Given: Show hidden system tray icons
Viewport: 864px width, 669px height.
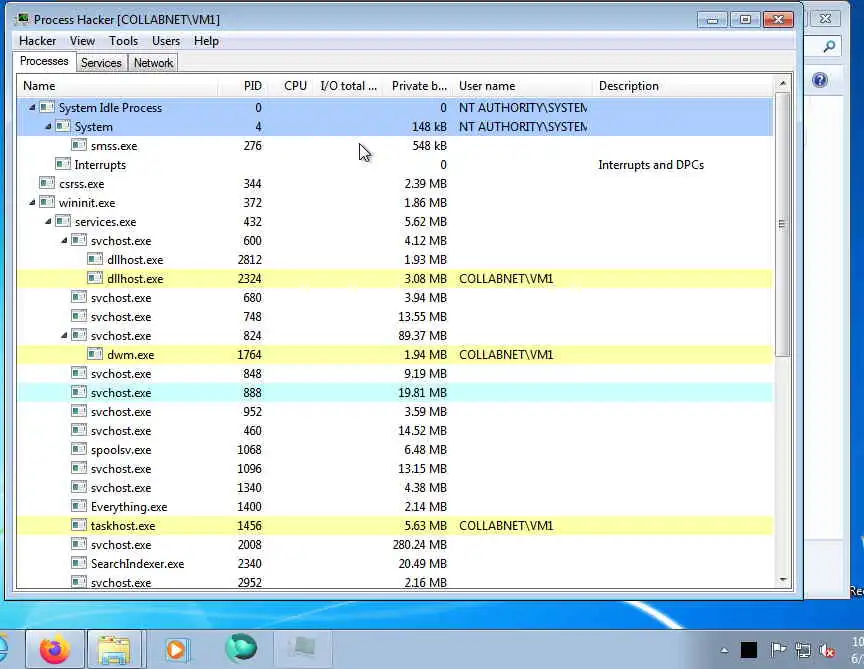Looking at the screenshot, I should point(725,651).
